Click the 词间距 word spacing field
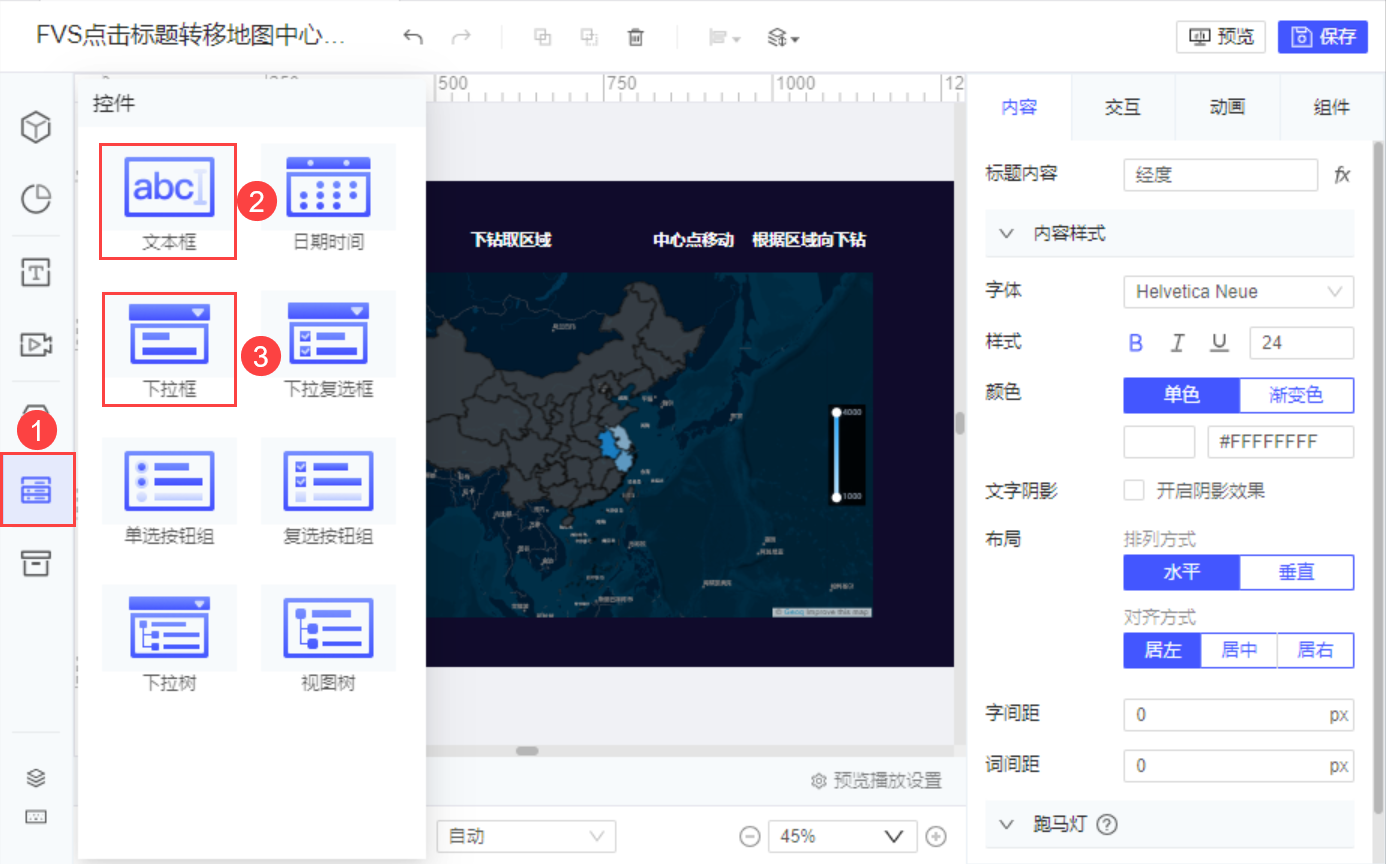The height and width of the screenshot is (864, 1386). 1239,766
